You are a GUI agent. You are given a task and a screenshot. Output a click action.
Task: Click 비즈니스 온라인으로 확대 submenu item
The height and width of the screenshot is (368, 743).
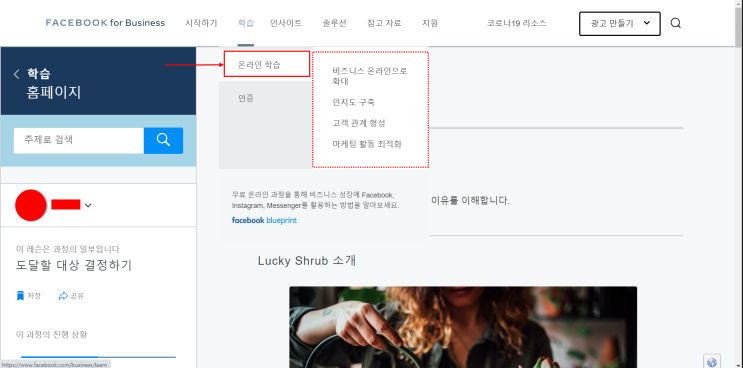tap(370, 76)
